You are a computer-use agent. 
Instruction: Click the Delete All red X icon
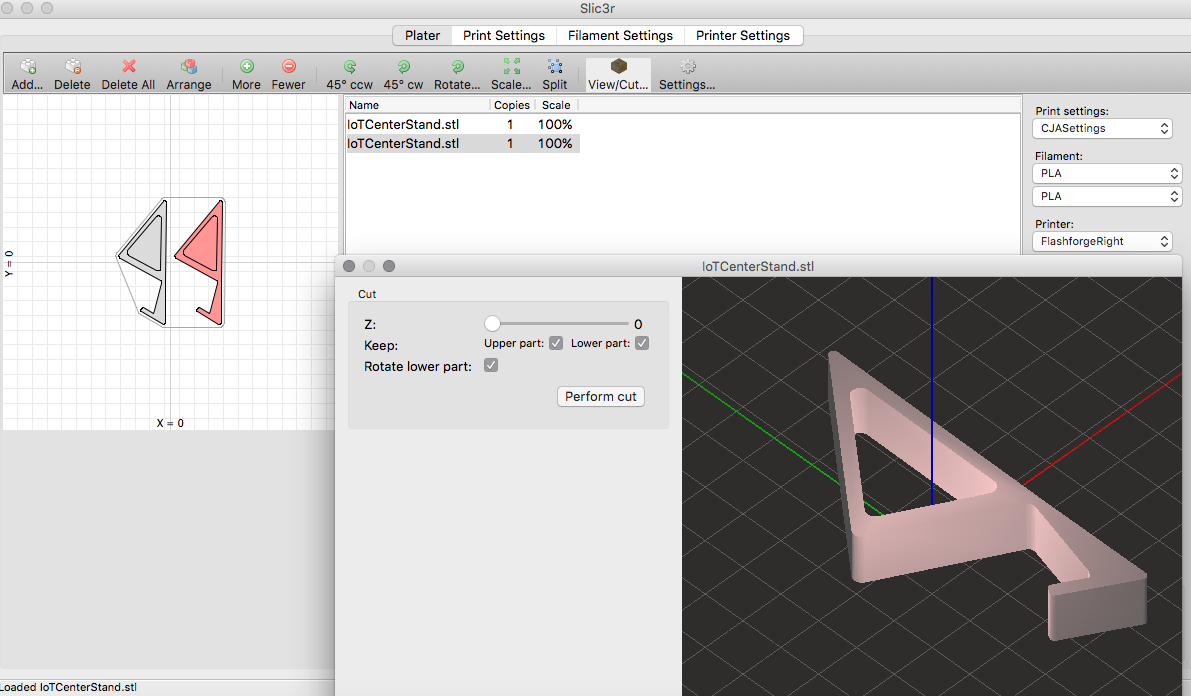(128, 67)
